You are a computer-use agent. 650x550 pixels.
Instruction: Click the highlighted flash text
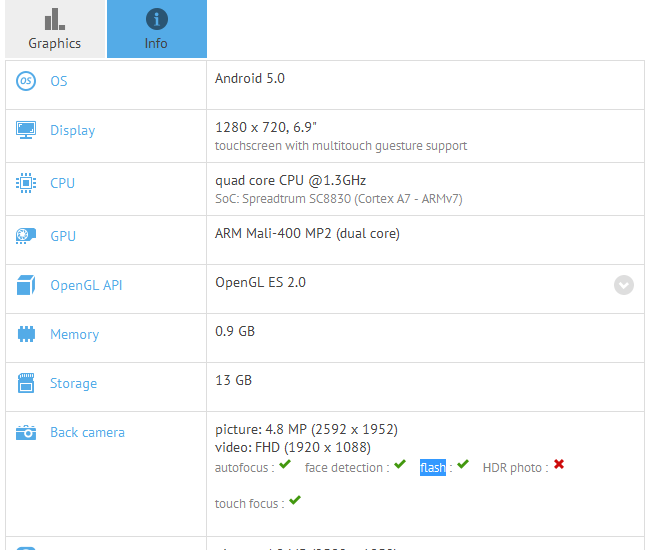[433, 467]
